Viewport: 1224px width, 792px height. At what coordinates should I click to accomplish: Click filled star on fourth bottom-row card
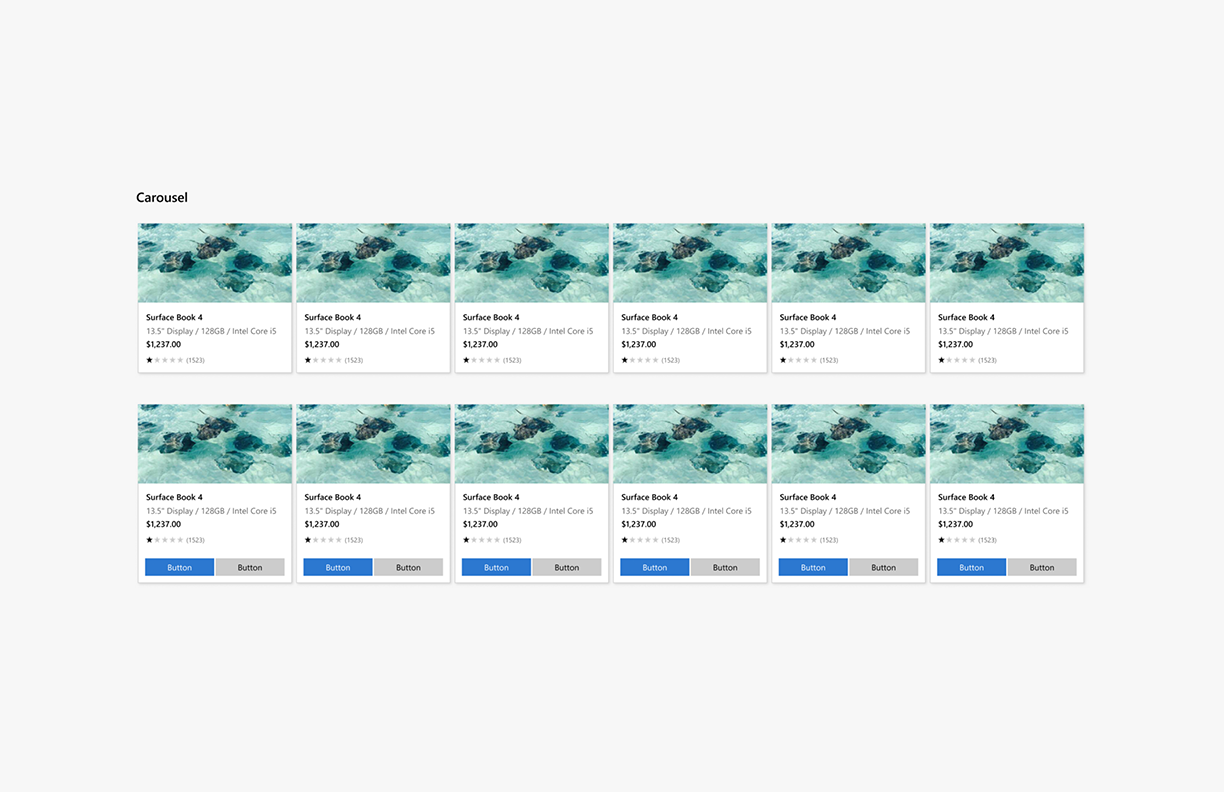click(x=625, y=540)
